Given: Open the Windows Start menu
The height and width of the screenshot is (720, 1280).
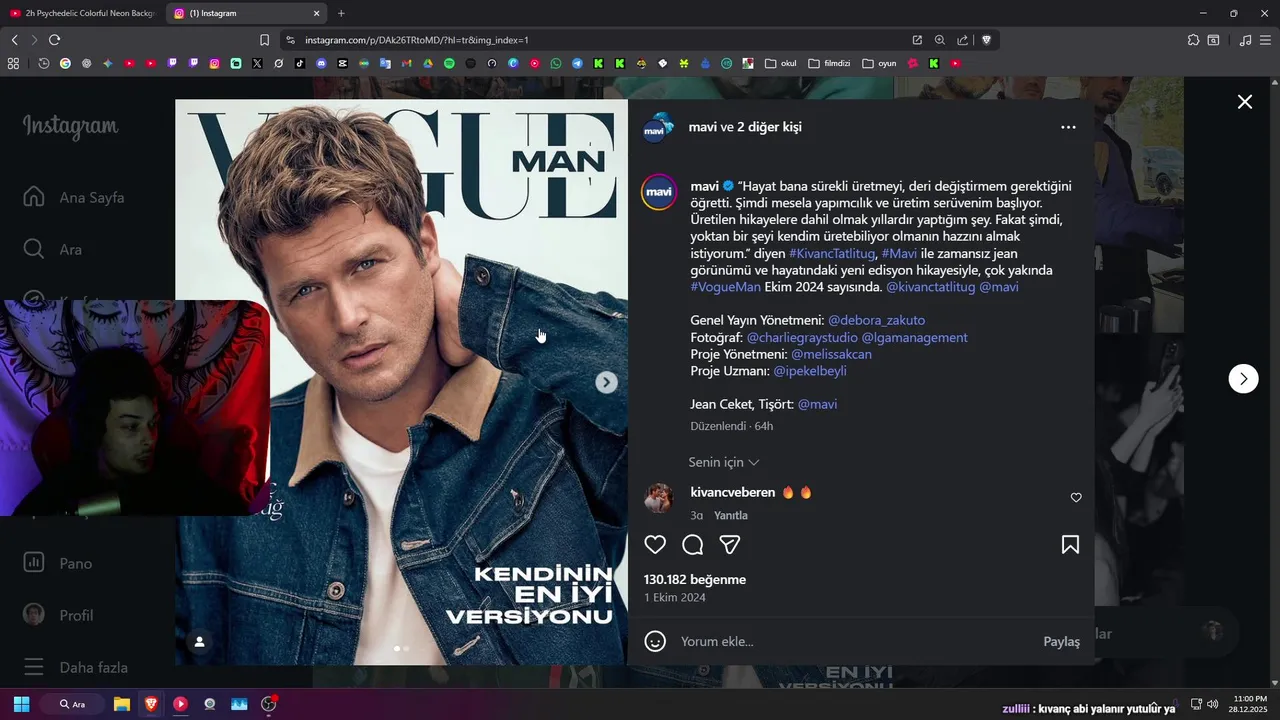Looking at the screenshot, I should click(x=21, y=704).
